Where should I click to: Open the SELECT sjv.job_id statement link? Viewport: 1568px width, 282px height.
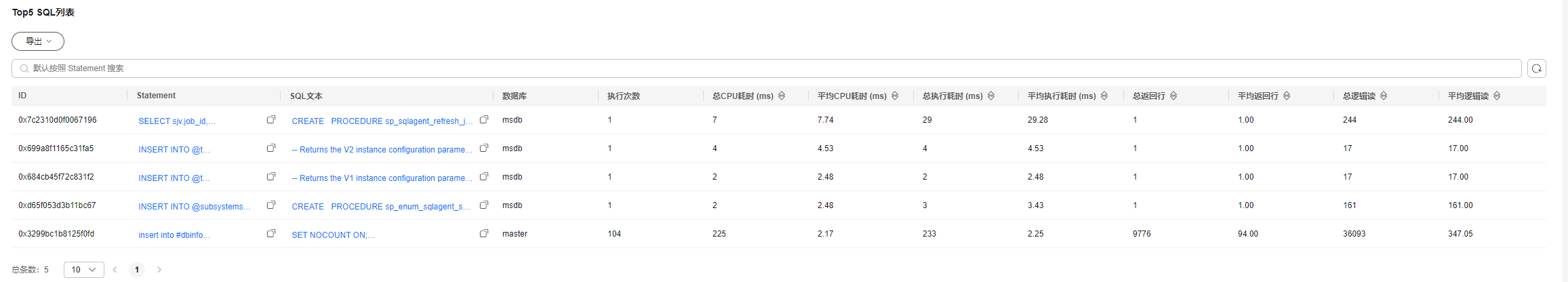click(177, 121)
